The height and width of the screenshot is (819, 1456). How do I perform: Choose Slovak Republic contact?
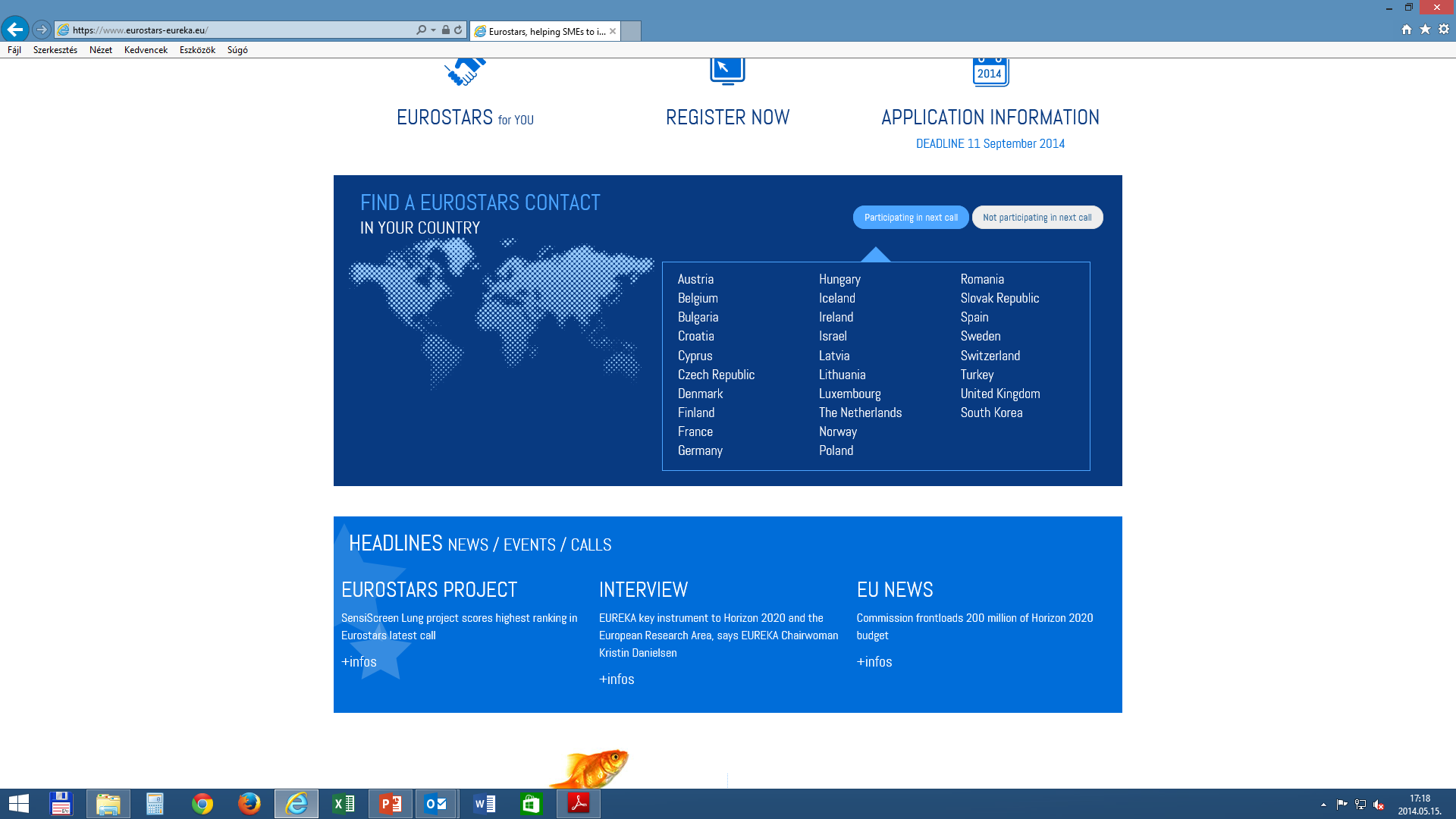coord(999,298)
